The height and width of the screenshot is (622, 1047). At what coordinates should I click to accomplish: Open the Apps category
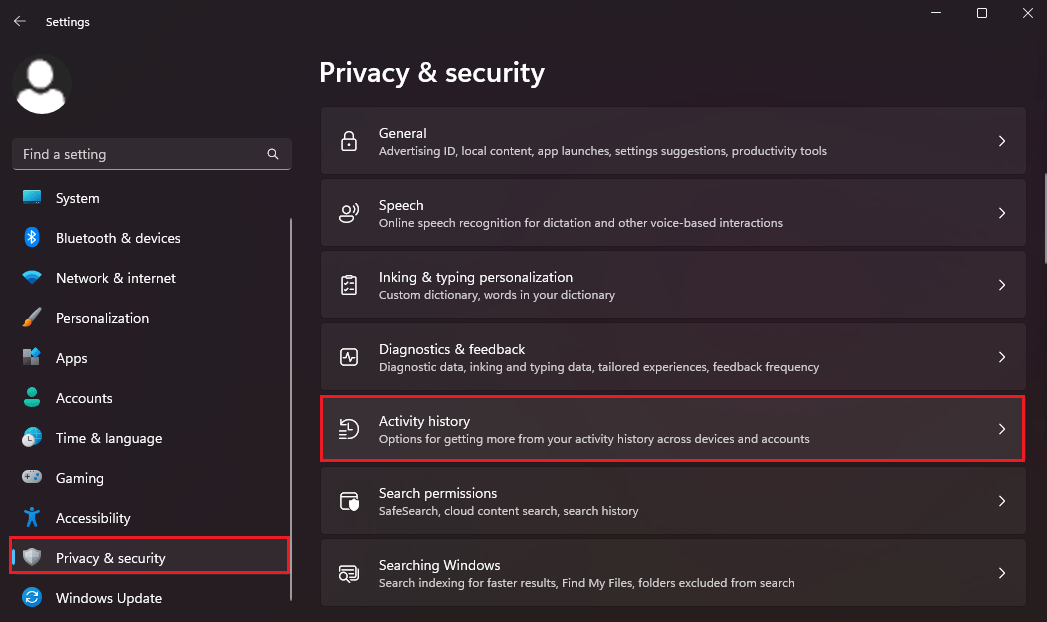[x=150, y=358]
